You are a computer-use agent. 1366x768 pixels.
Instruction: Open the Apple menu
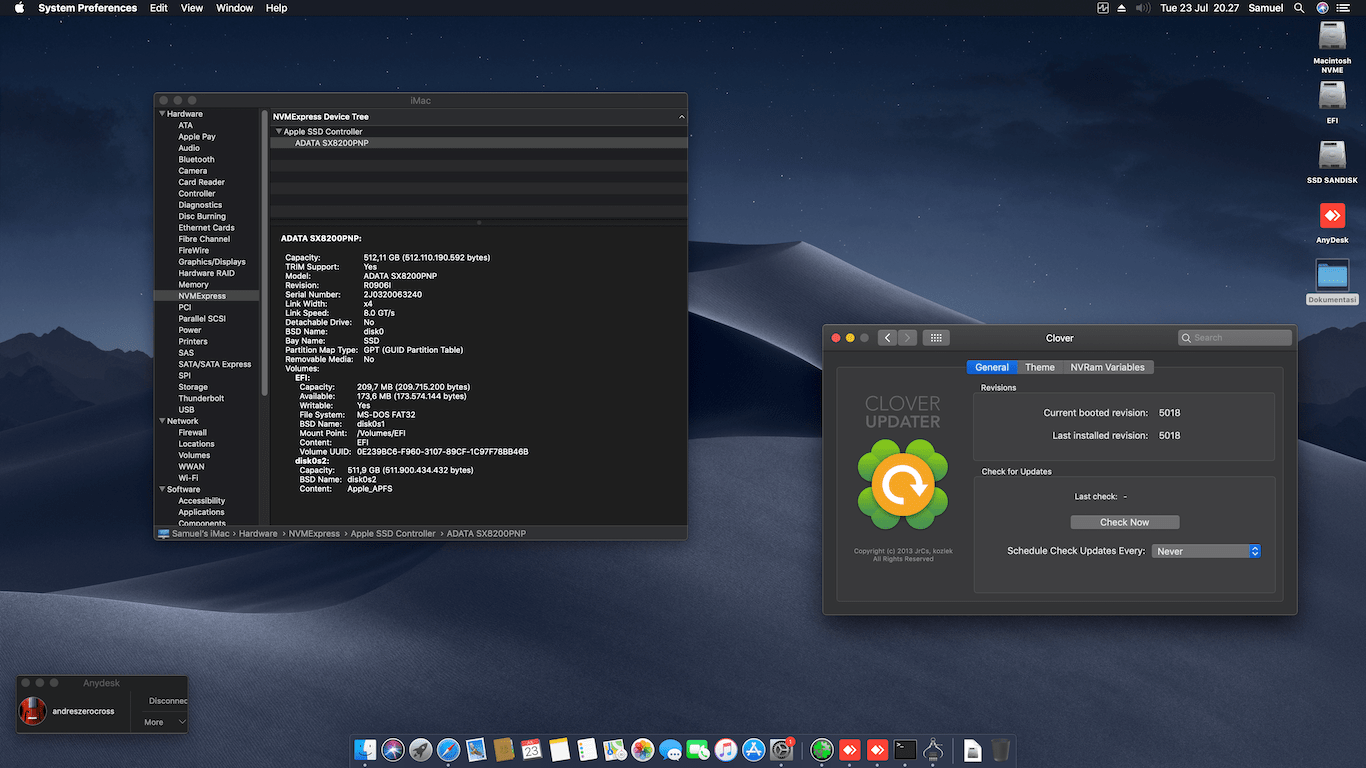coord(18,8)
